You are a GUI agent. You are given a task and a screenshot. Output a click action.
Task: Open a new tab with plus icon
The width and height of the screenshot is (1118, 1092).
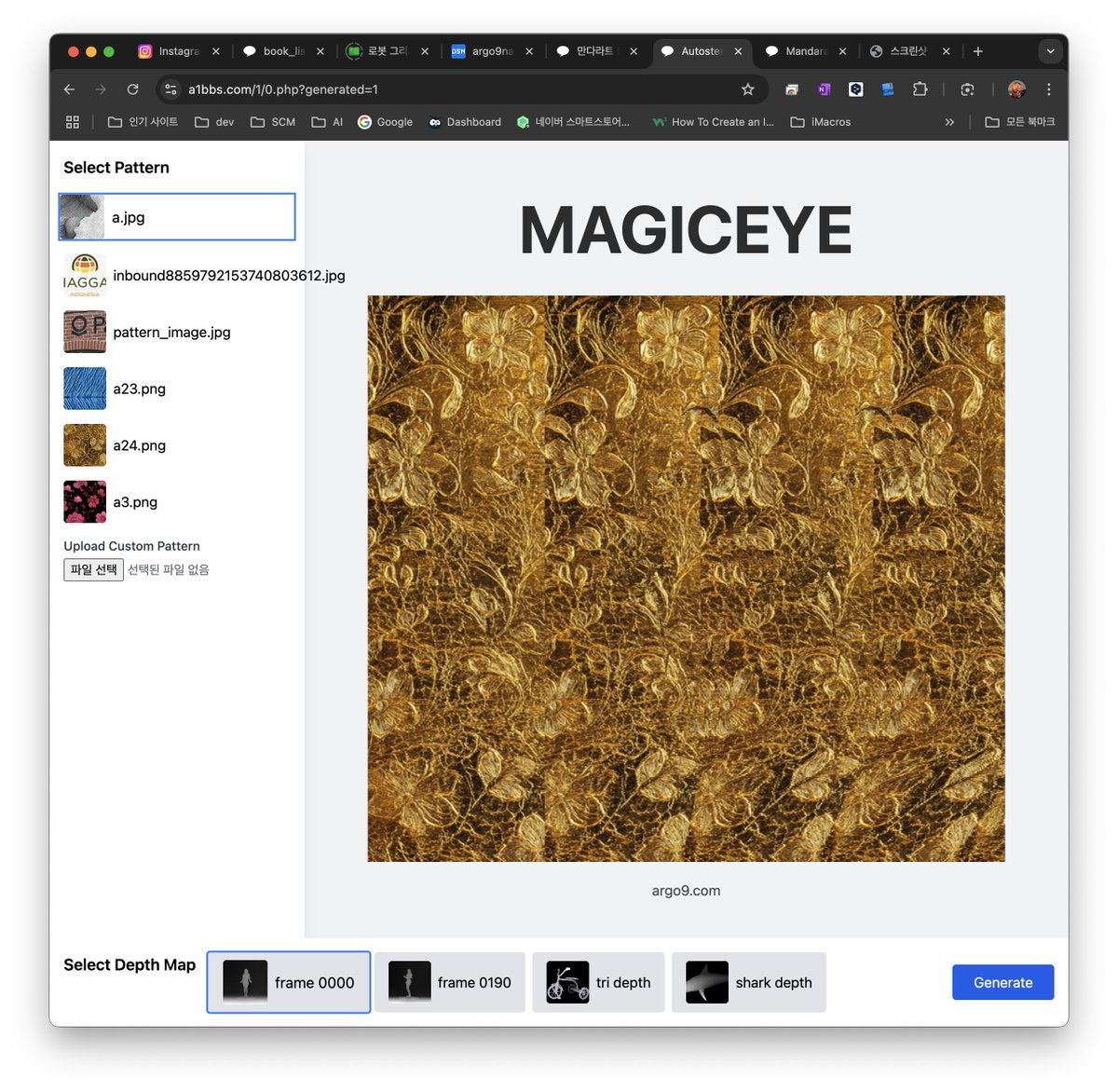(977, 51)
